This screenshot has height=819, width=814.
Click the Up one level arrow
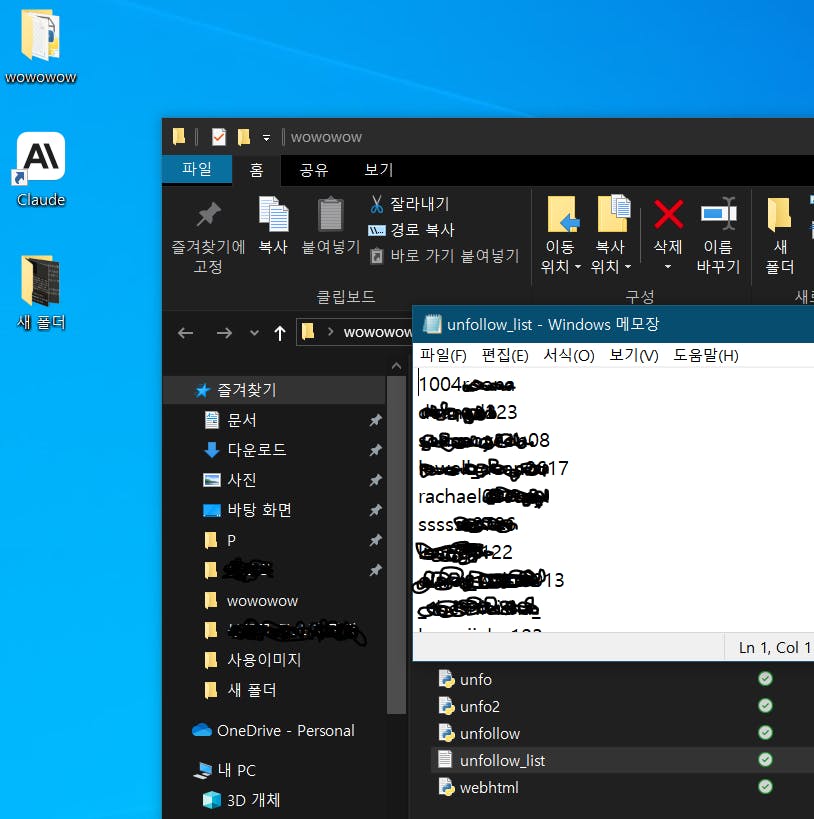(280, 333)
